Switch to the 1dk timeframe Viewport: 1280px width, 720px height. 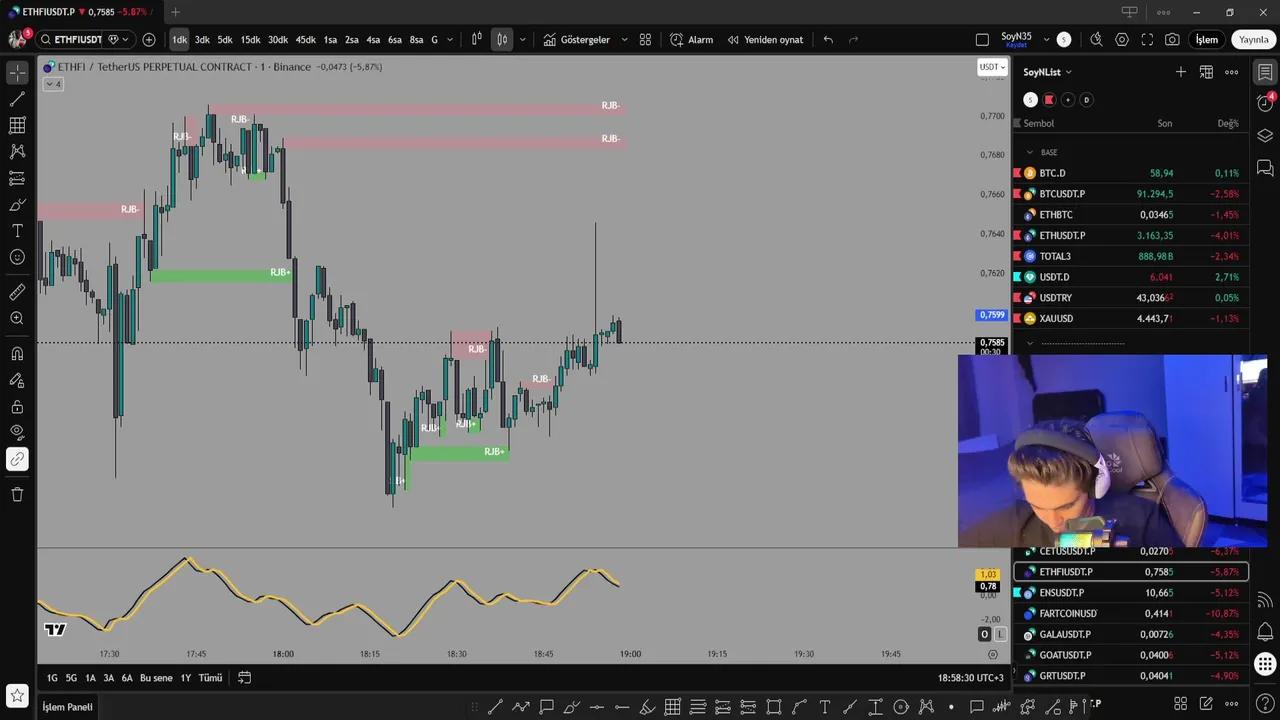[x=179, y=40]
